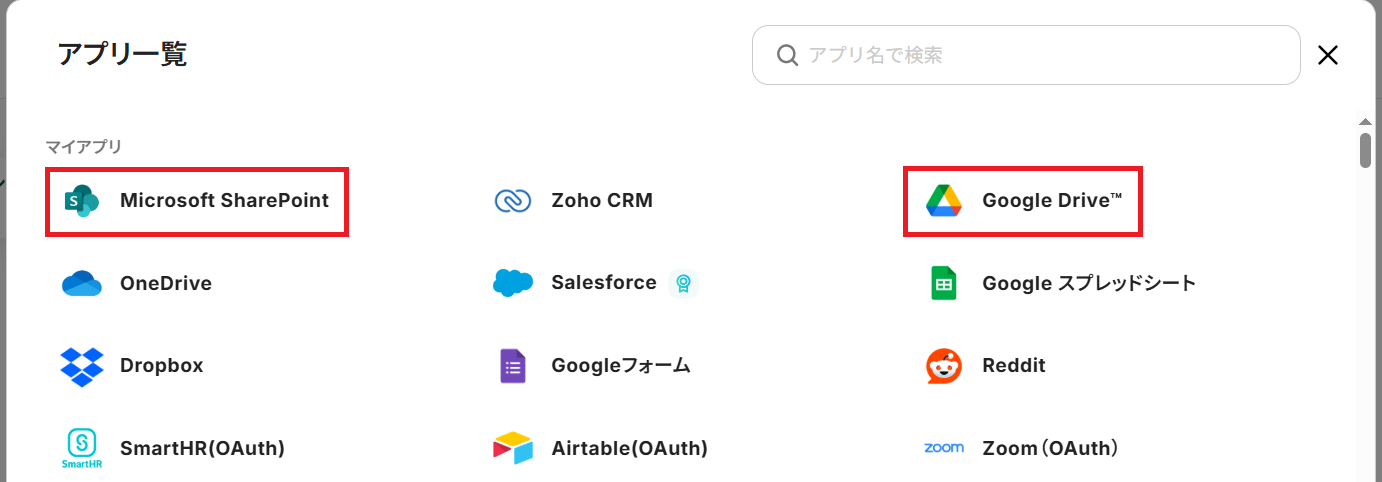Open the Microsoft SharePoint app link
Viewport: 1382px width, 482px height.
tap(224, 201)
